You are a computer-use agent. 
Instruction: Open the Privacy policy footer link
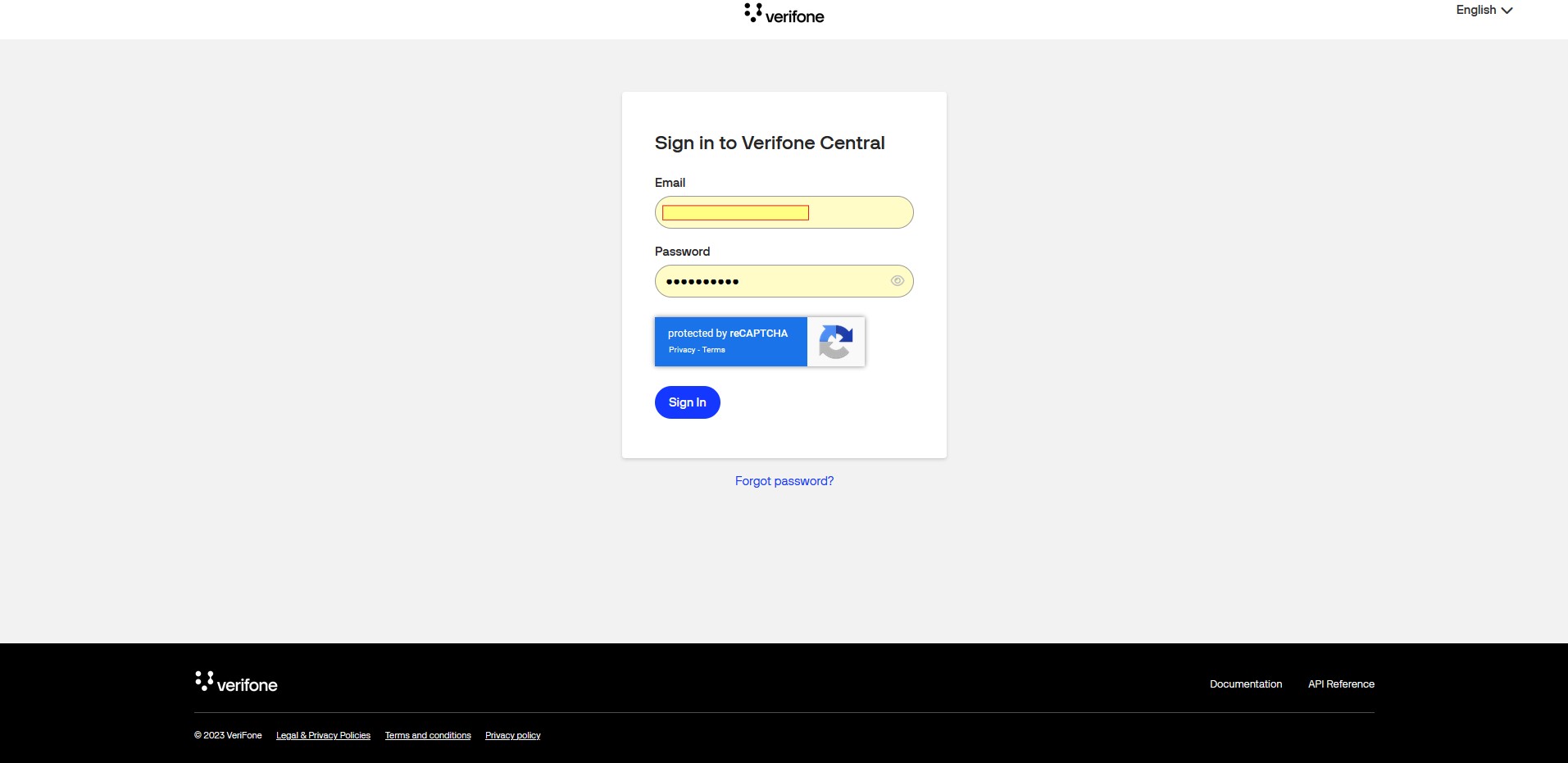[x=513, y=736]
